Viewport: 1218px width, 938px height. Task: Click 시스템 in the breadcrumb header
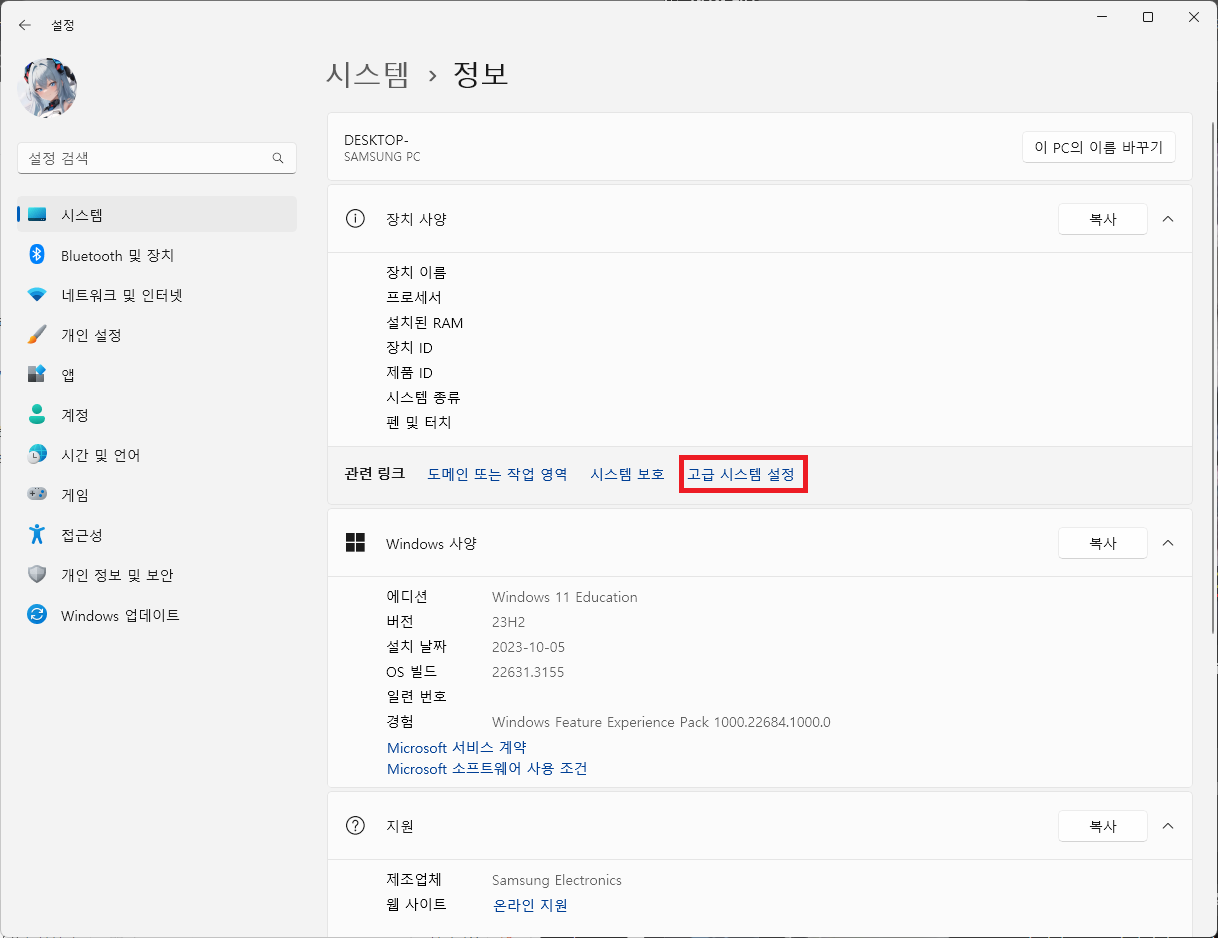point(368,75)
